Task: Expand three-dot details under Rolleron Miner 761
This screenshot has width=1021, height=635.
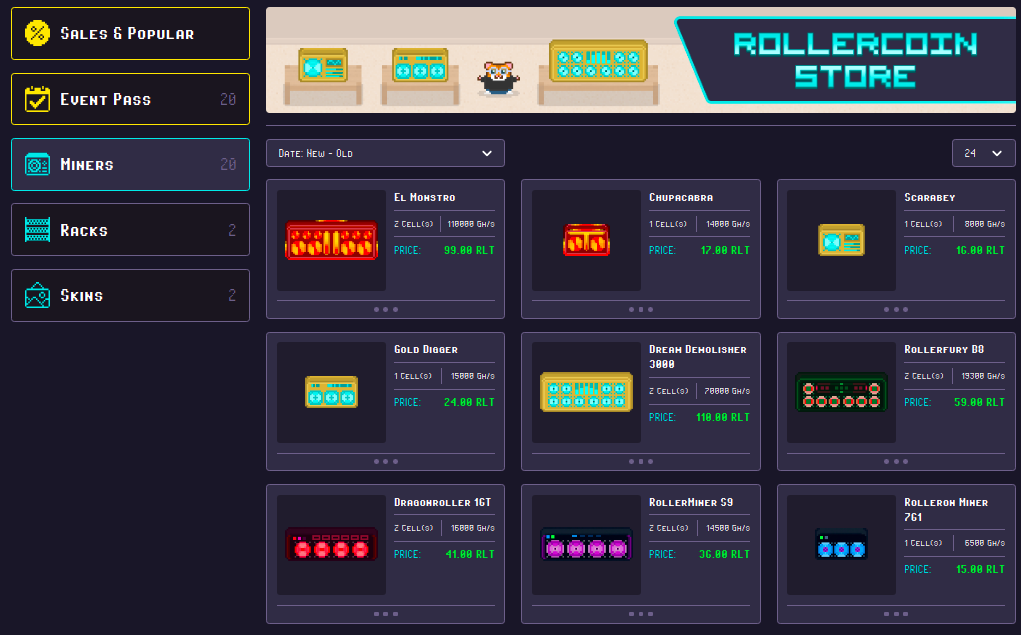Action: (896, 614)
